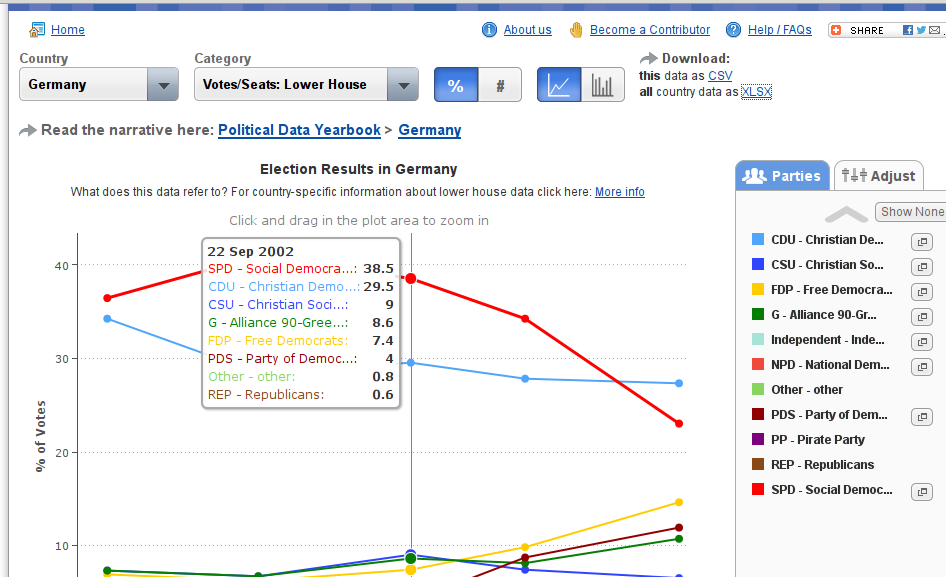Open the About us link
Image resolution: width=946 pixels, height=577 pixels.
[x=527, y=30]
